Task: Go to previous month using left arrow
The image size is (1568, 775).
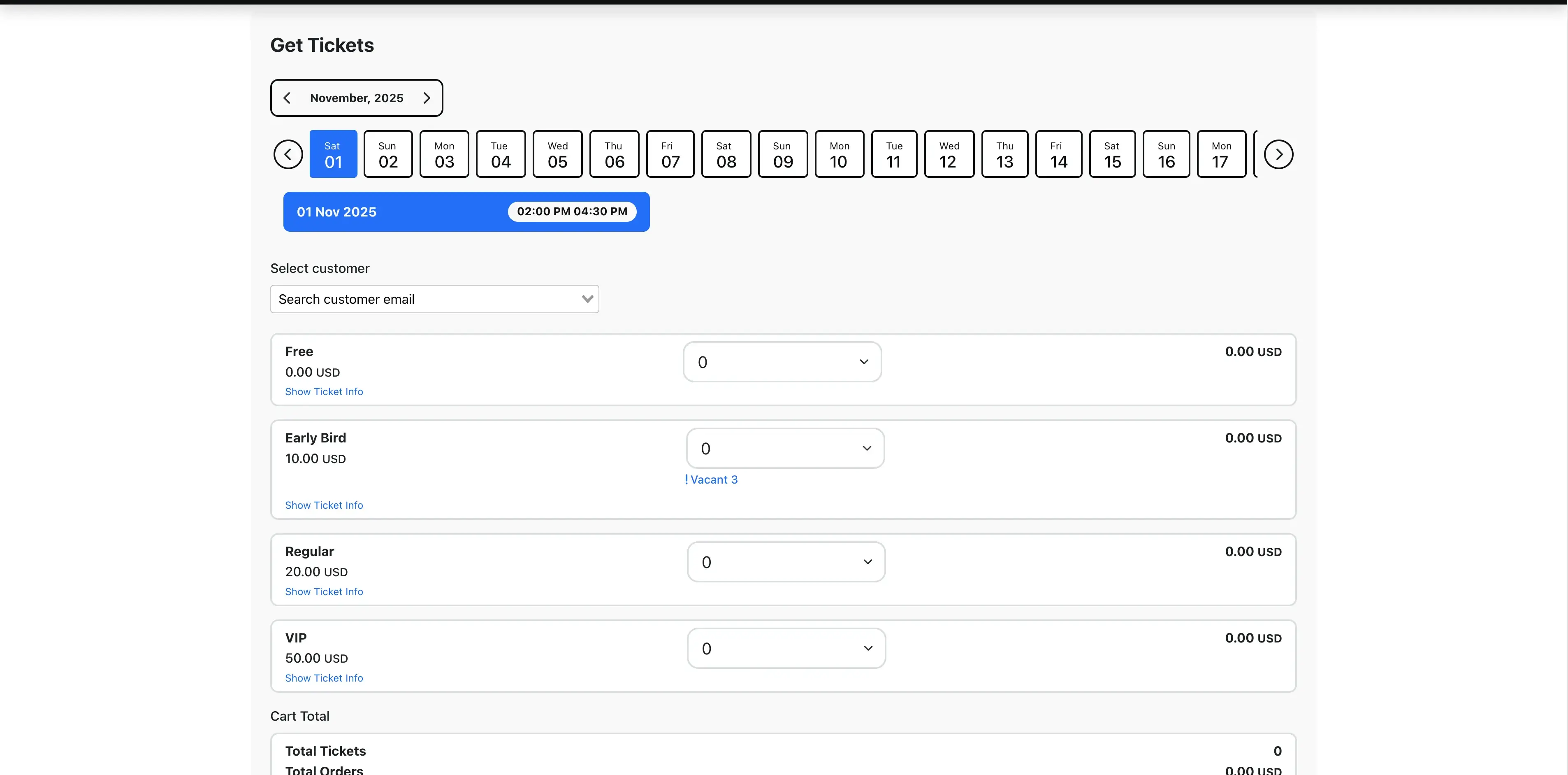Action: [287, 98]
